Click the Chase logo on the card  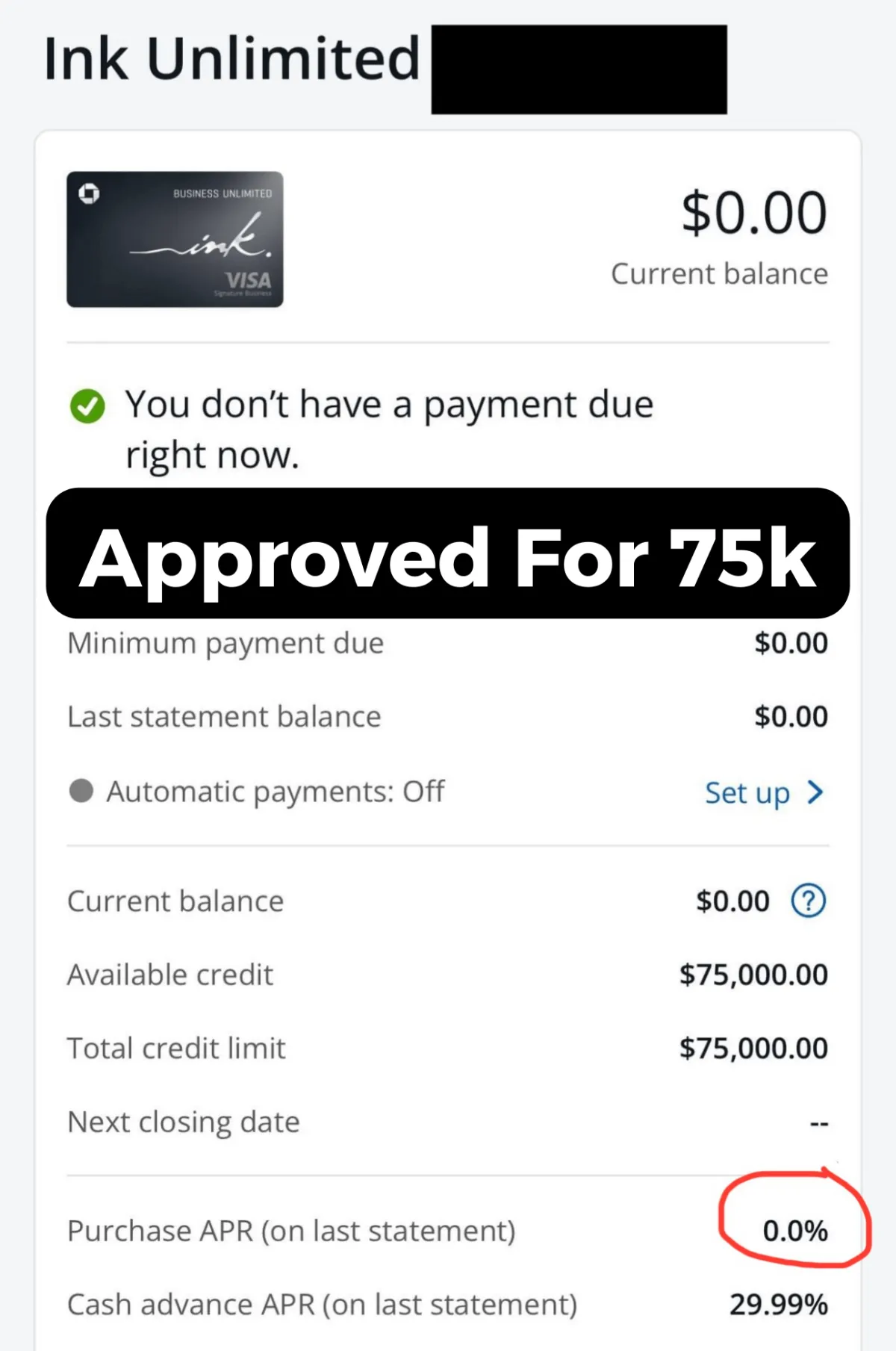click(x=89, y=193)
